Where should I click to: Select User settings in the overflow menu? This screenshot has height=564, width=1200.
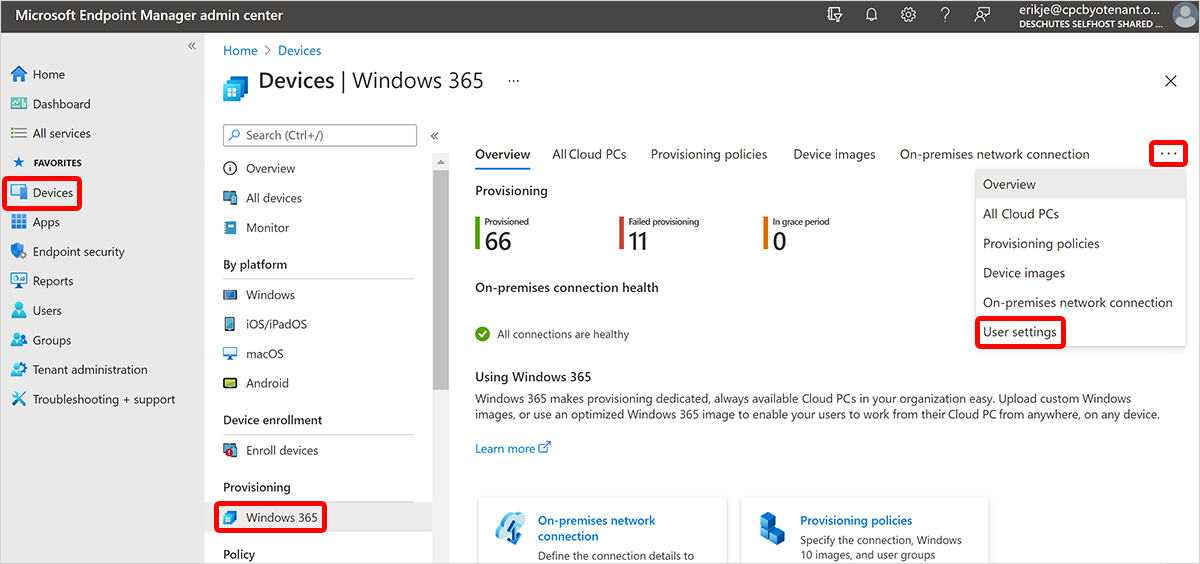click(x=1020, y=332)
